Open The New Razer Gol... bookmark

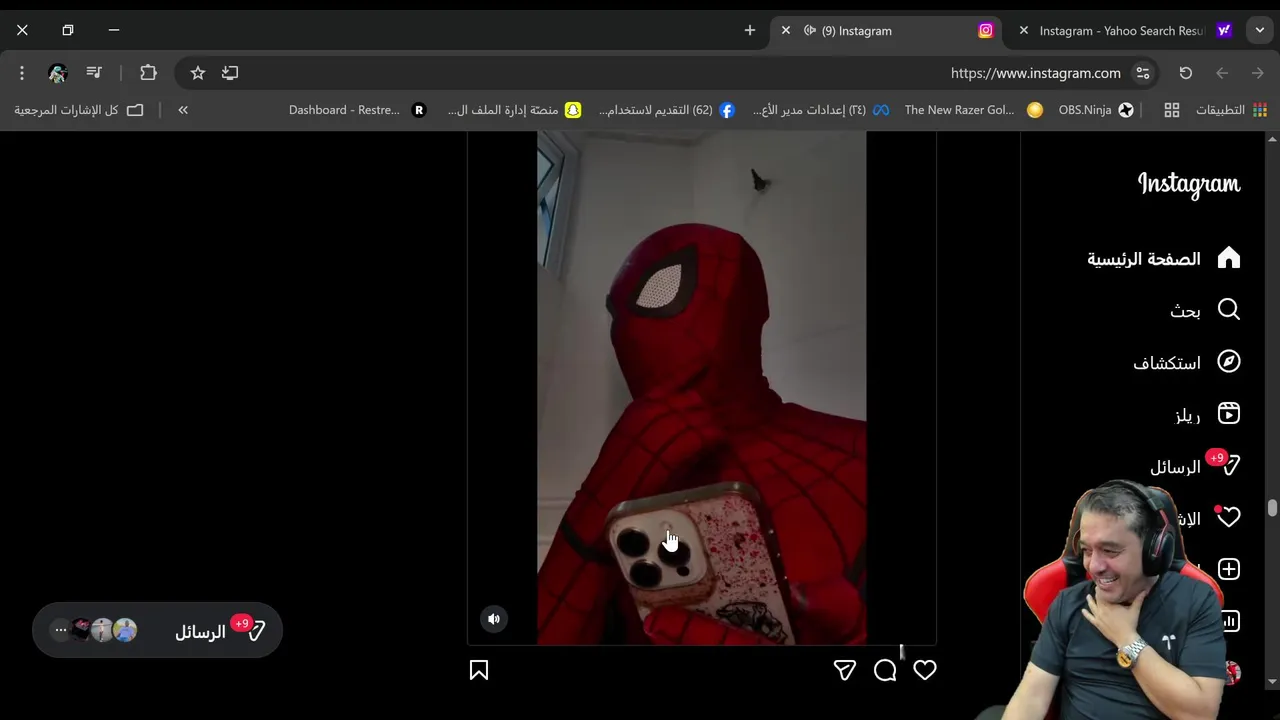click(x=973, y=110)
